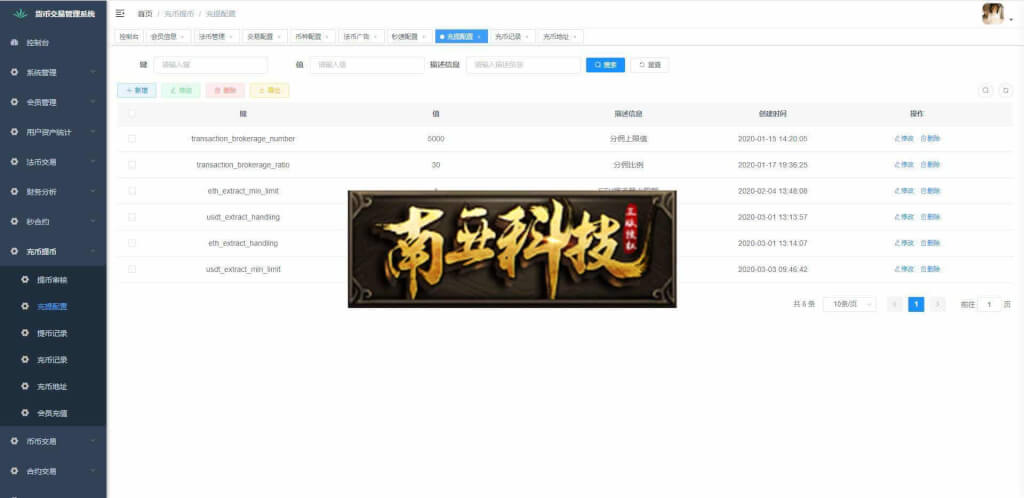Screen dimensions: 1024x498
Task: Check the eth_extract_min_limit row checkbox
Action: pos(132,191)
